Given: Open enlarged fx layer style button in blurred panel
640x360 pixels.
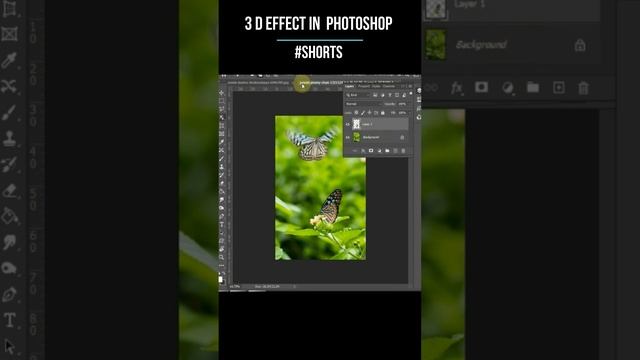Looking at the screenshot, I should click(x=457, y=87).
